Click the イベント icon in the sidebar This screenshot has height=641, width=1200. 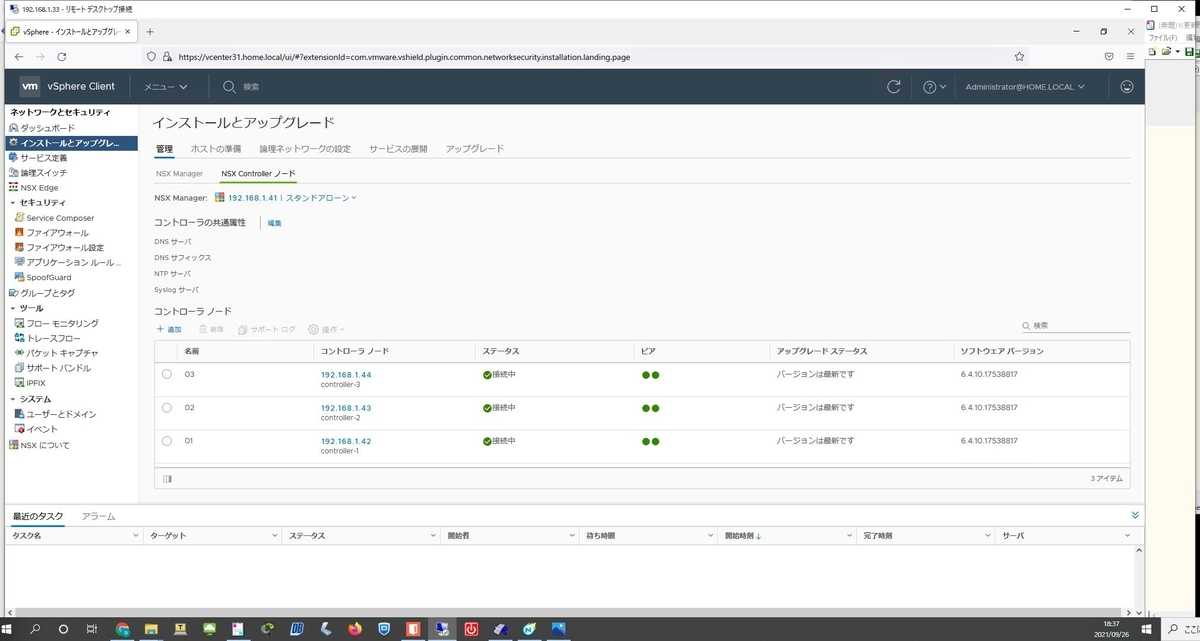19,429
